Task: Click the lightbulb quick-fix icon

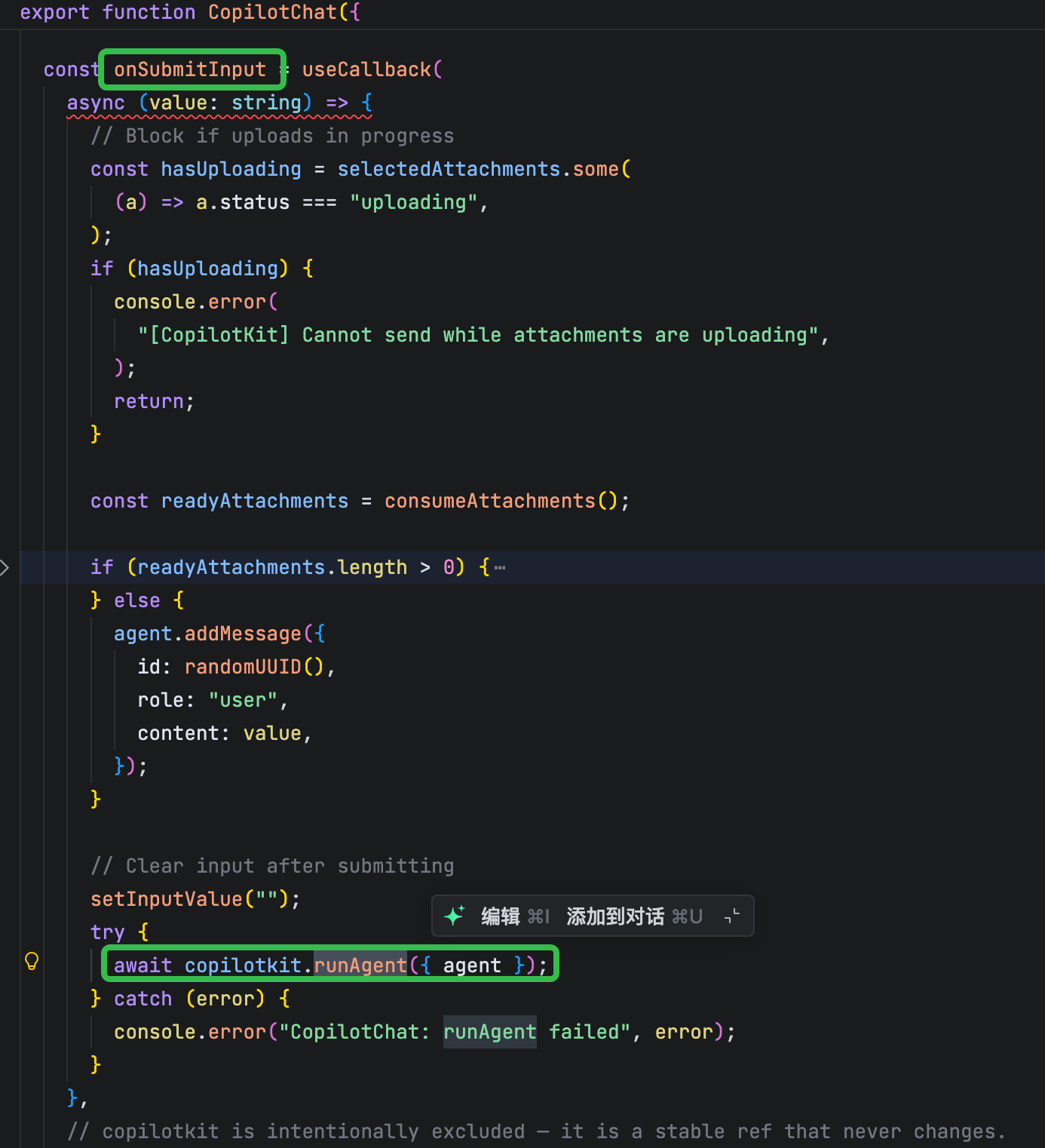Action: (x=32, y=961)
